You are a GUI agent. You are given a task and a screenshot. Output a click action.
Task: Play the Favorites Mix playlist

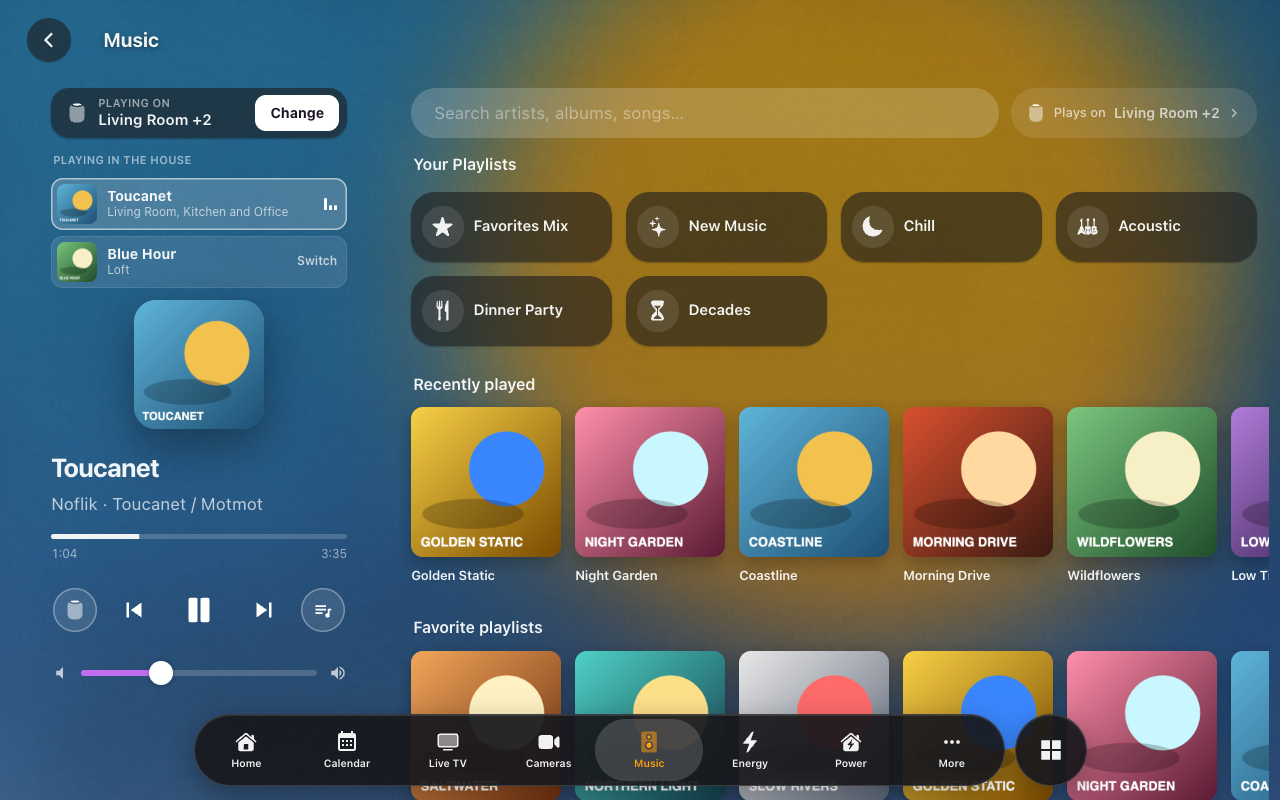511,227
